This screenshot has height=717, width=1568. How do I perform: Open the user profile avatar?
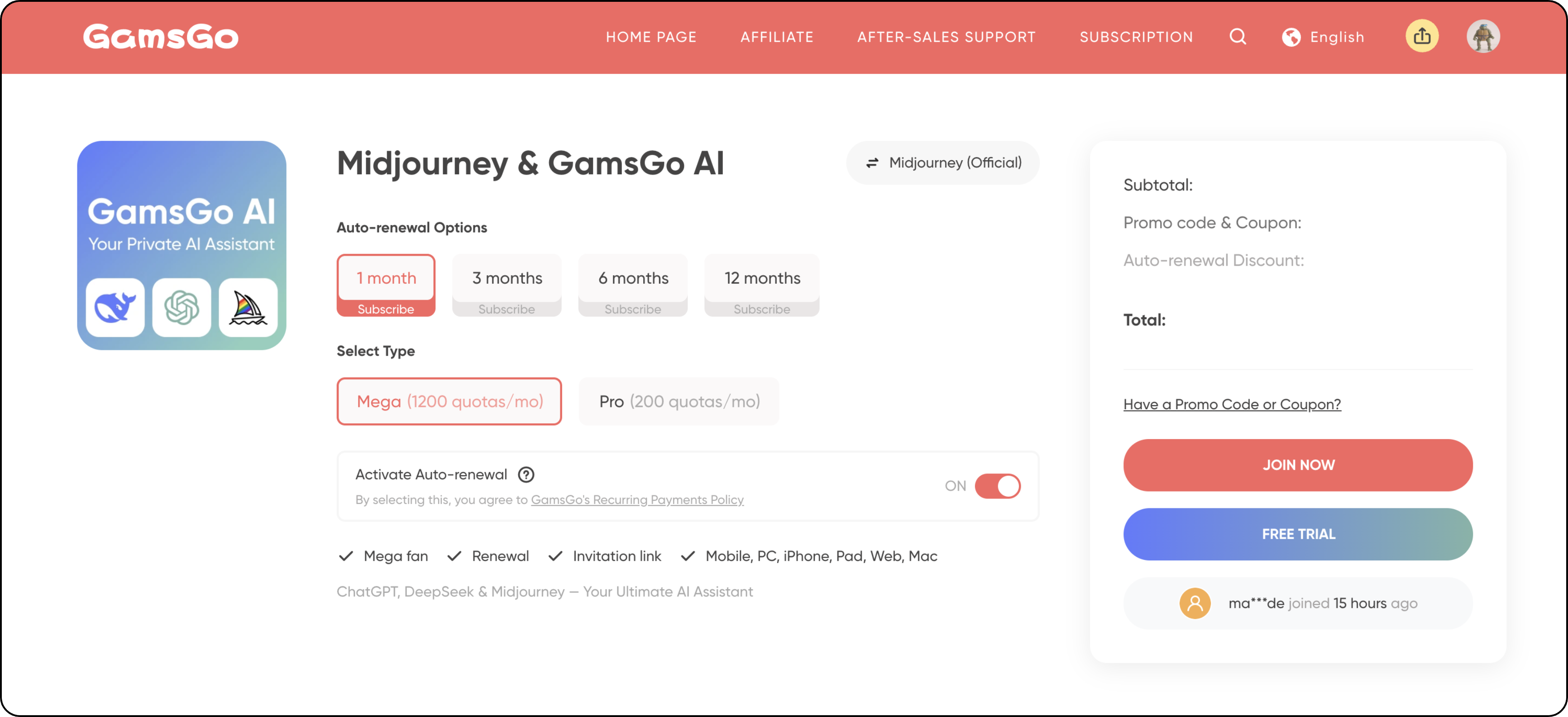tap(1483, 37)
